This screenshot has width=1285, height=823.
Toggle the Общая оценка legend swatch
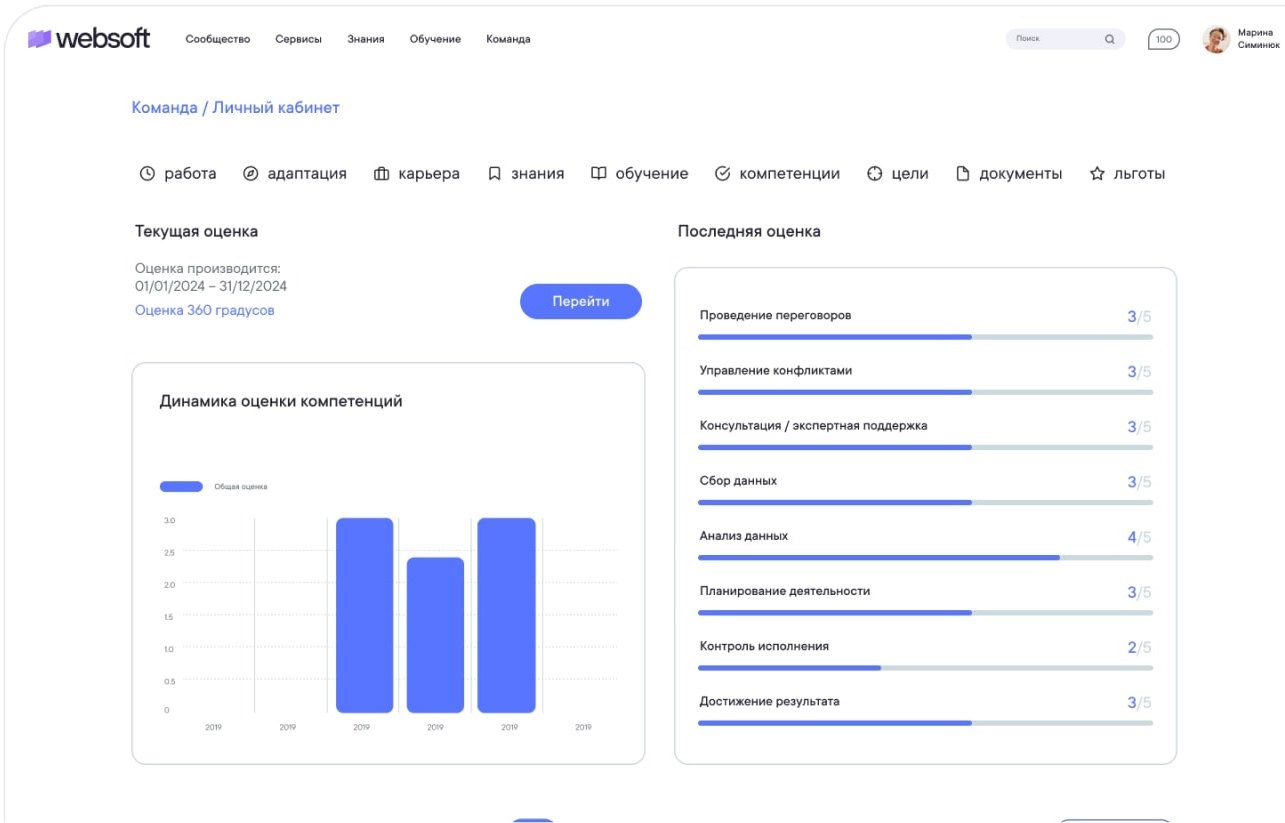(x=181, y=487)
